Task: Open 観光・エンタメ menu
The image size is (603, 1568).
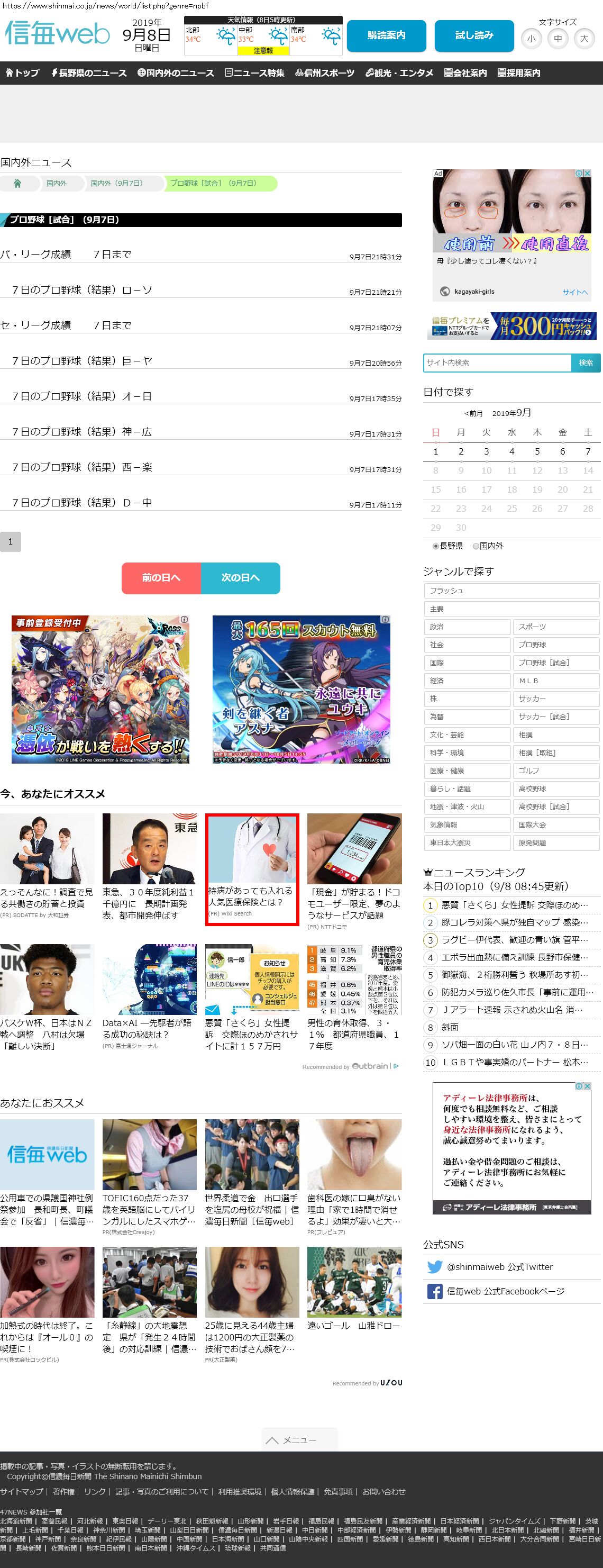Action: [399, 72]
